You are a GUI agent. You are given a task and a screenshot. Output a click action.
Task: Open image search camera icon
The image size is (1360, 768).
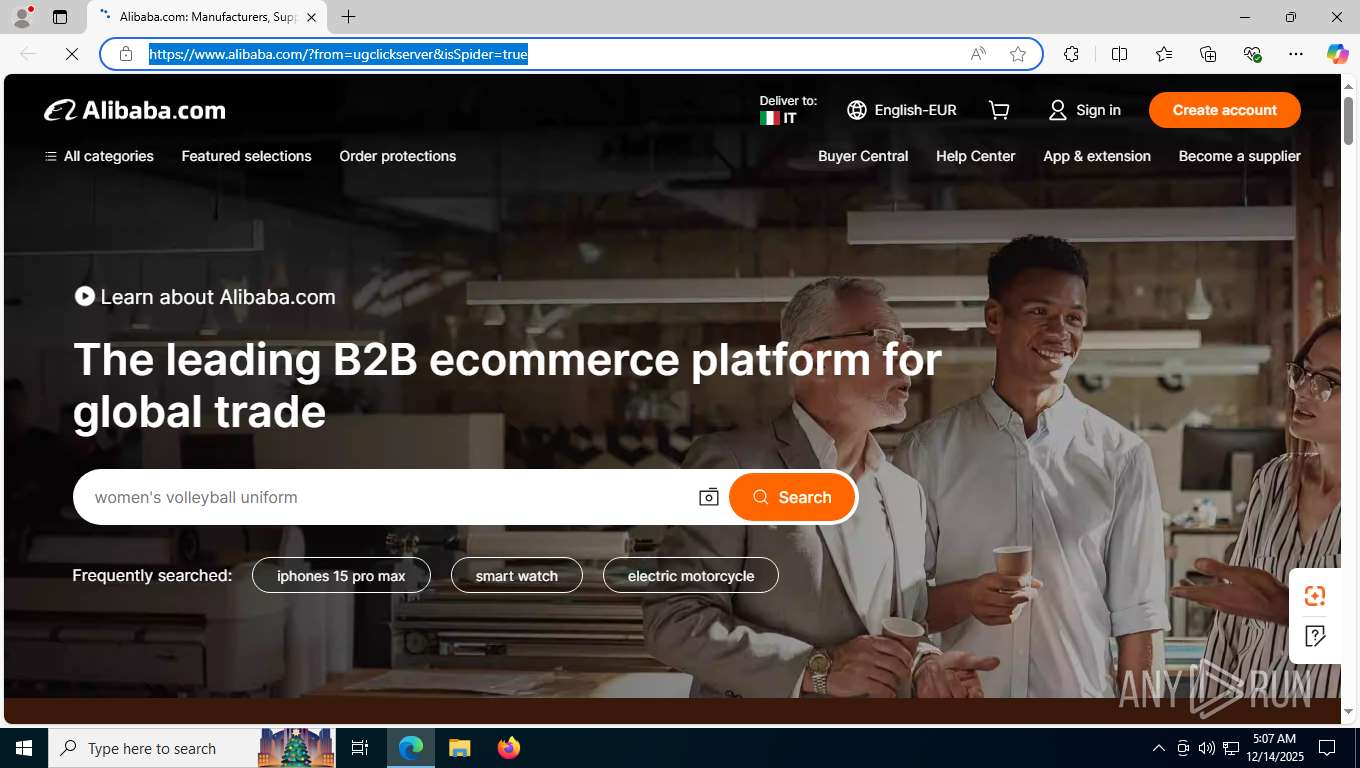click(x=709, y=497)
